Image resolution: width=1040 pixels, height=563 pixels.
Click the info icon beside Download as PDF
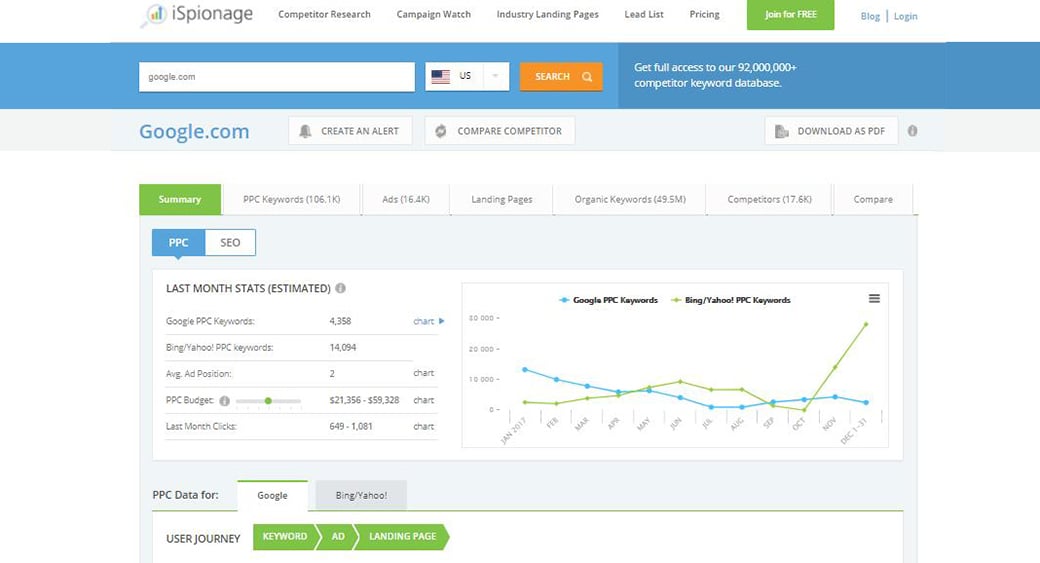pyautogui.click(x=912, y=131)
